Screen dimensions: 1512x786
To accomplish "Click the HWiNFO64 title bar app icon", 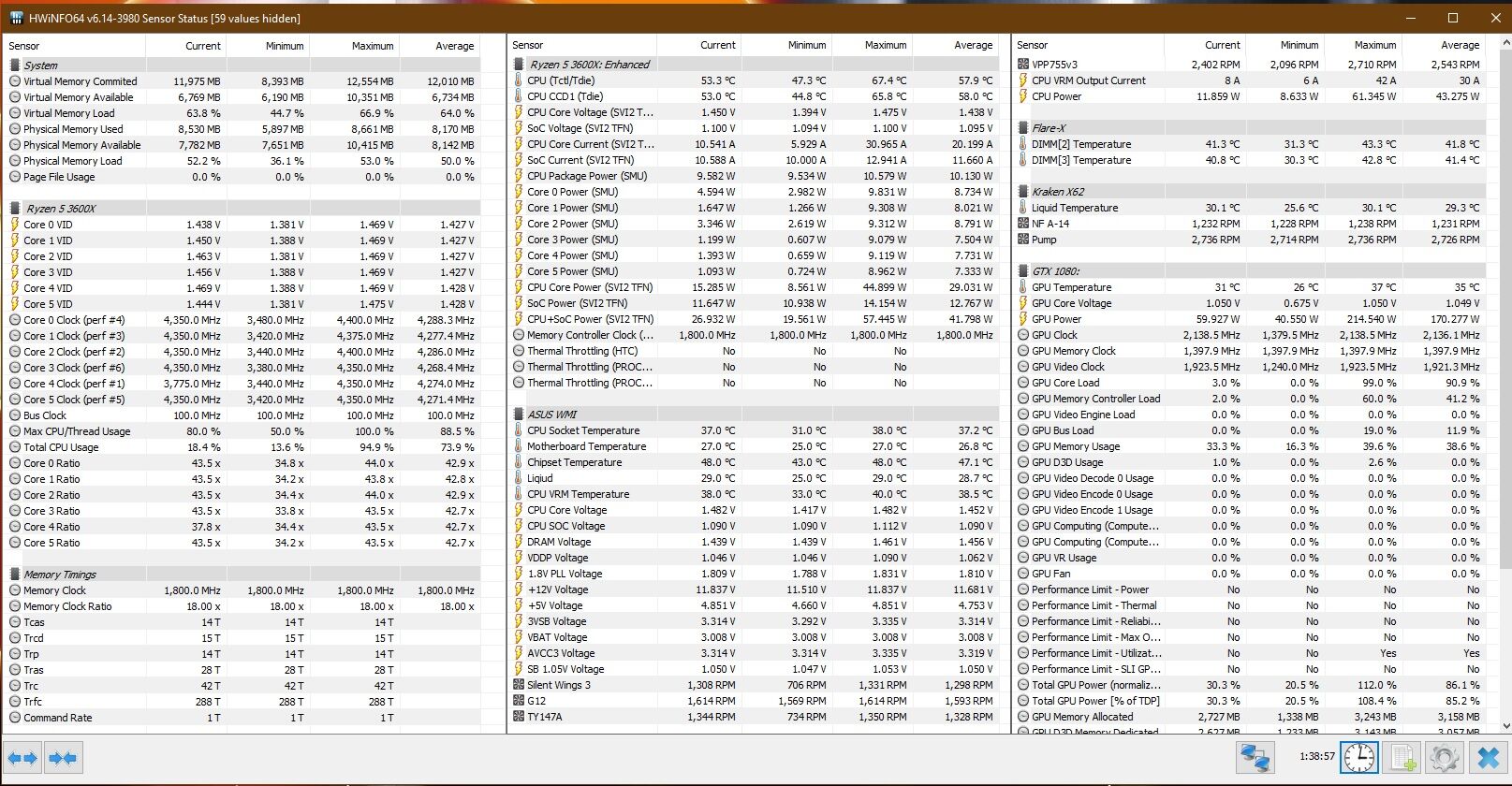I will 17,18.
